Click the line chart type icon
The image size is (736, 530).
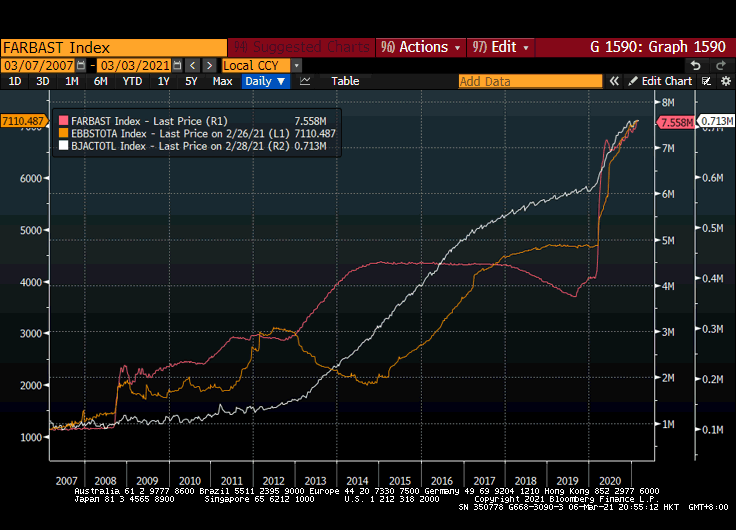(x=305, y=81)
